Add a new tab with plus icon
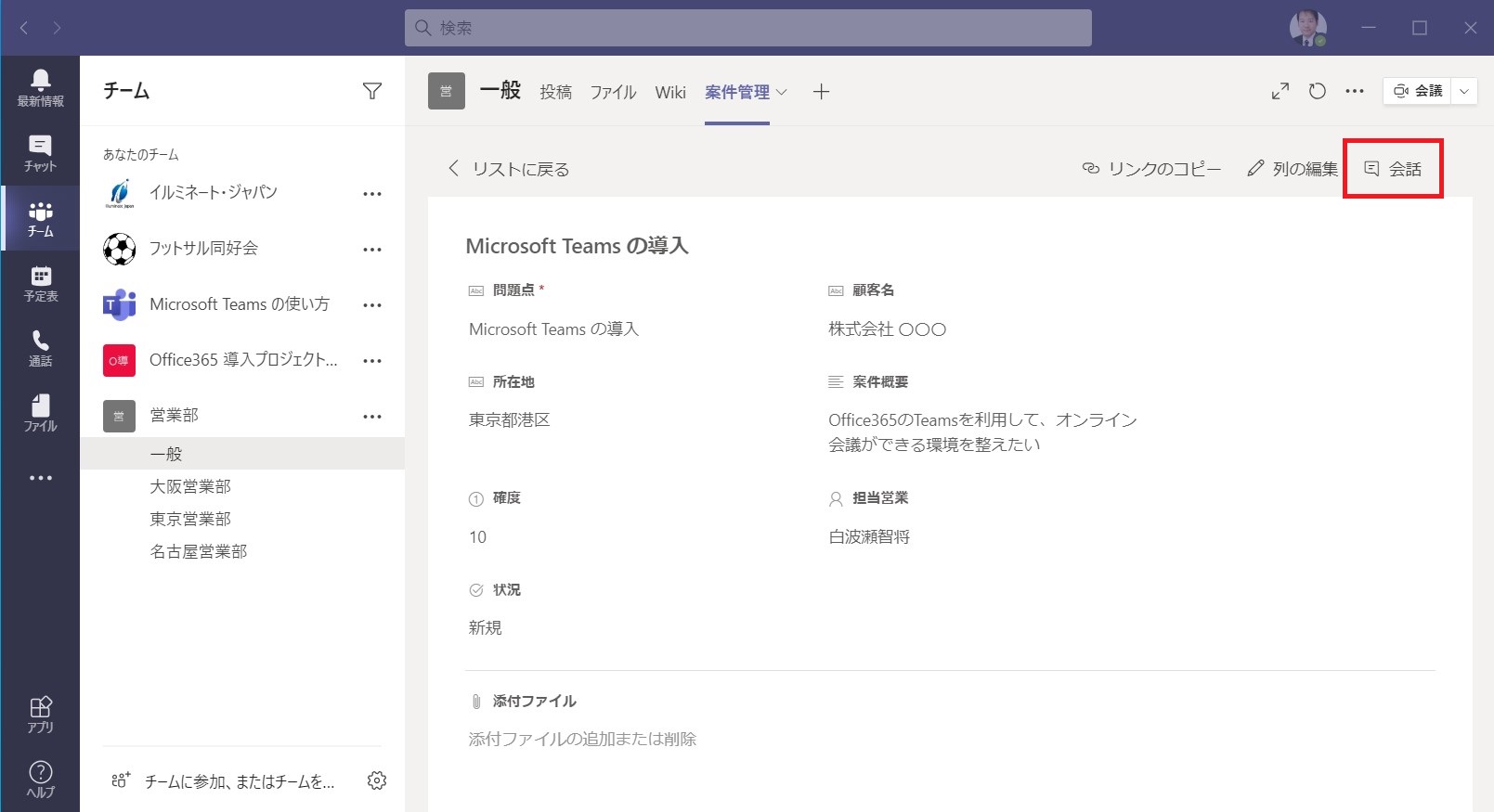 [821, 92]
